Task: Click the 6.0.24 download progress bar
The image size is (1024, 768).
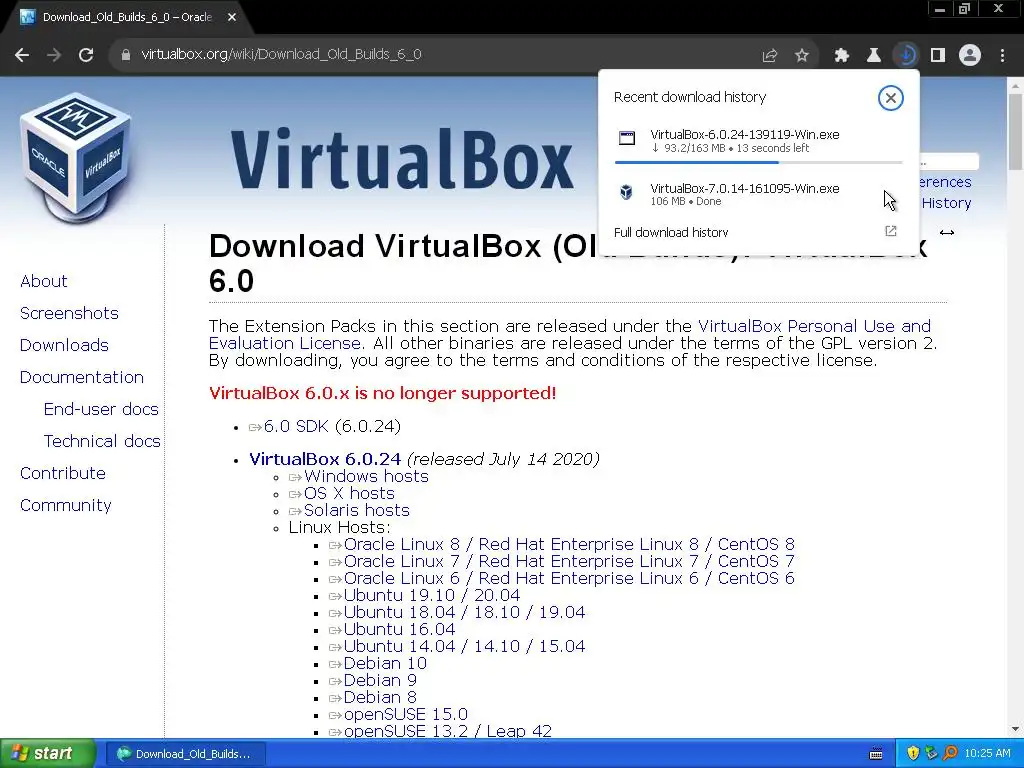Action: pos(758,162)
